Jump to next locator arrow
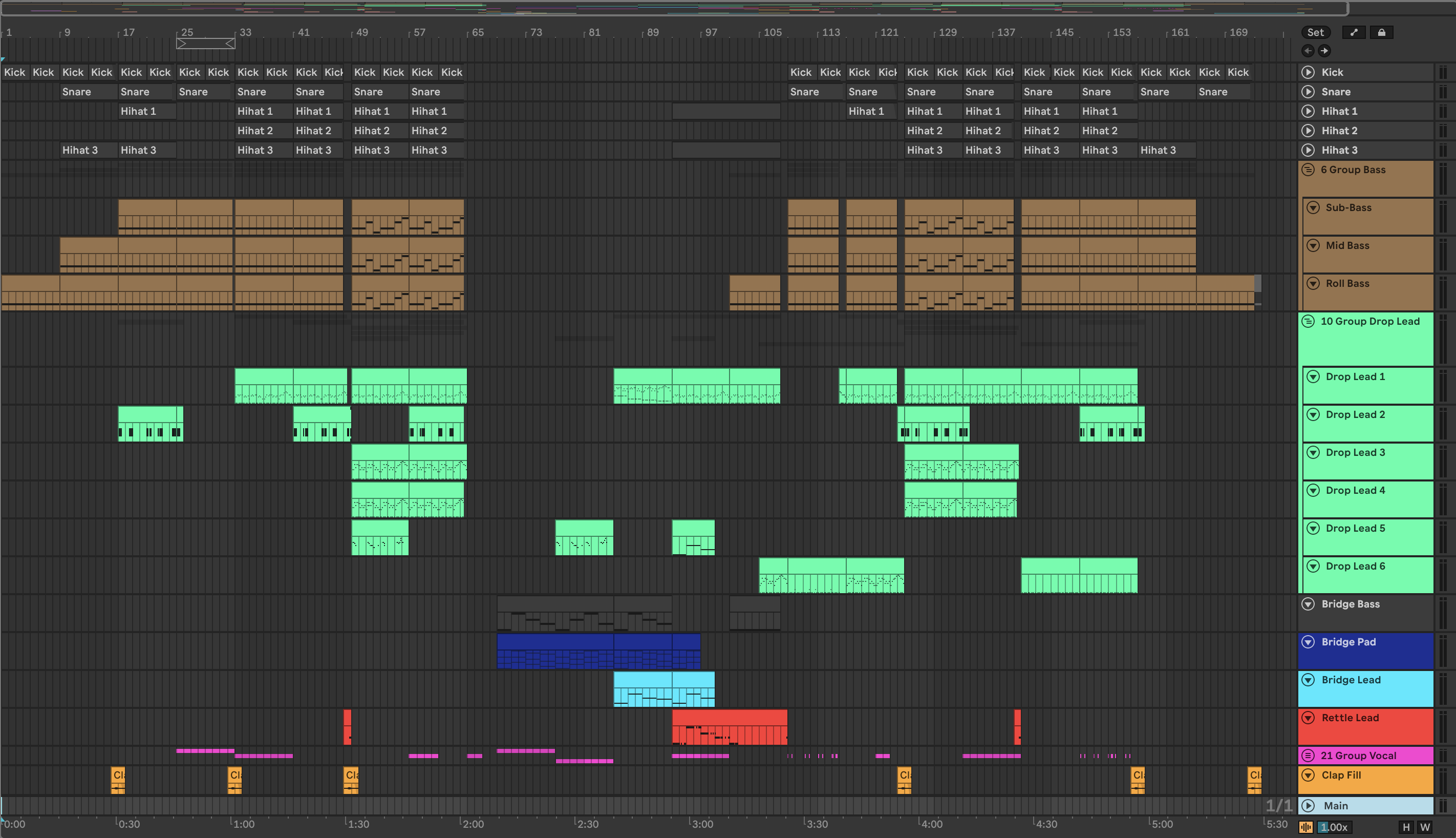This screenshot has width=1456, height=838. 1324,51
